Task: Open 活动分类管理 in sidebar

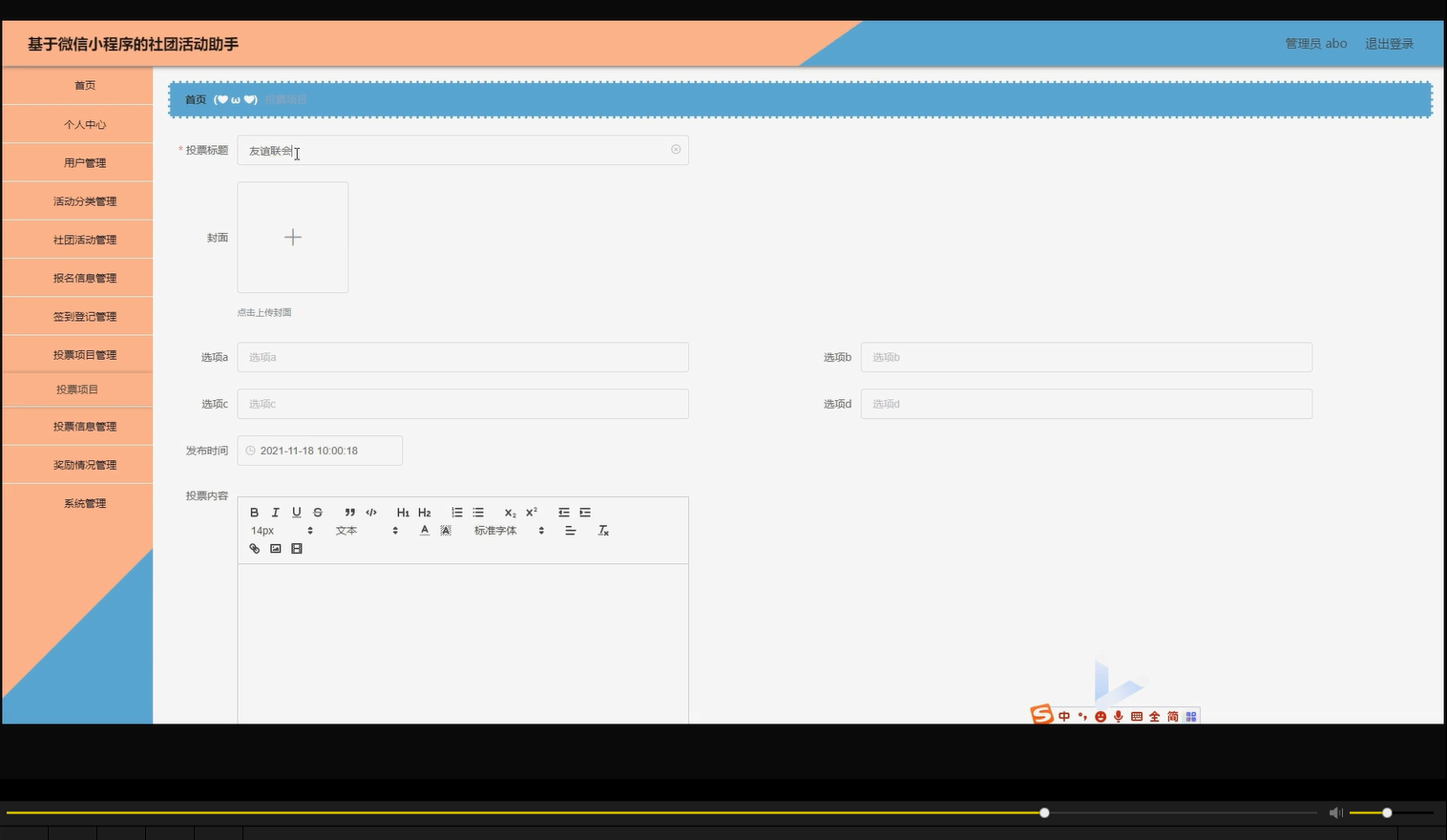Action: (x=77, y=201)
